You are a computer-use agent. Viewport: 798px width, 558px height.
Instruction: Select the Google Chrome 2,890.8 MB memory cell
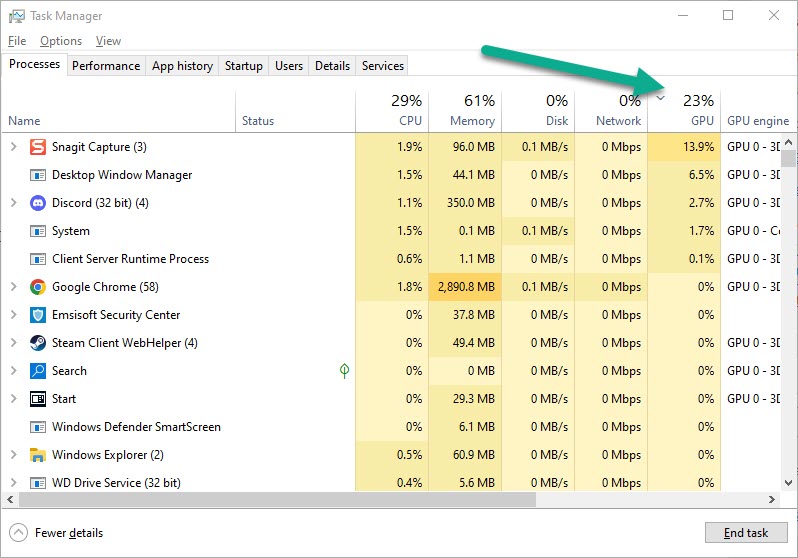(465, 287)
